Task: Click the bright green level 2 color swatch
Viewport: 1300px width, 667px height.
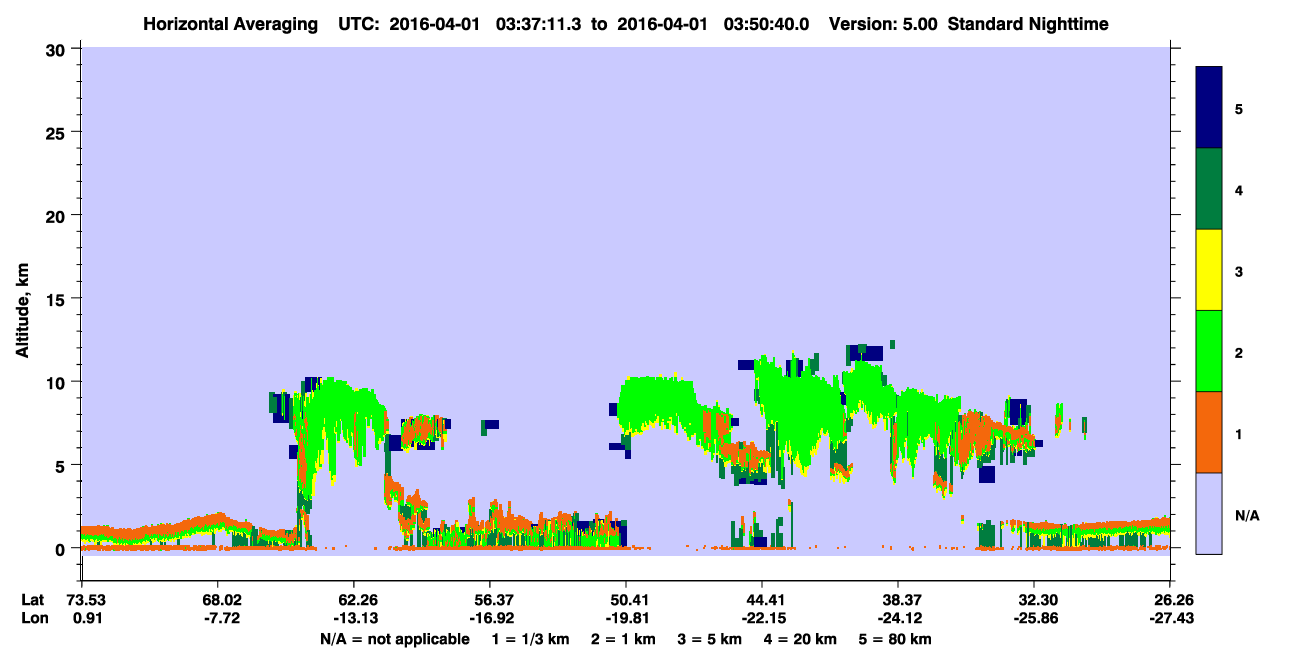Action: tap(1209, 351)
